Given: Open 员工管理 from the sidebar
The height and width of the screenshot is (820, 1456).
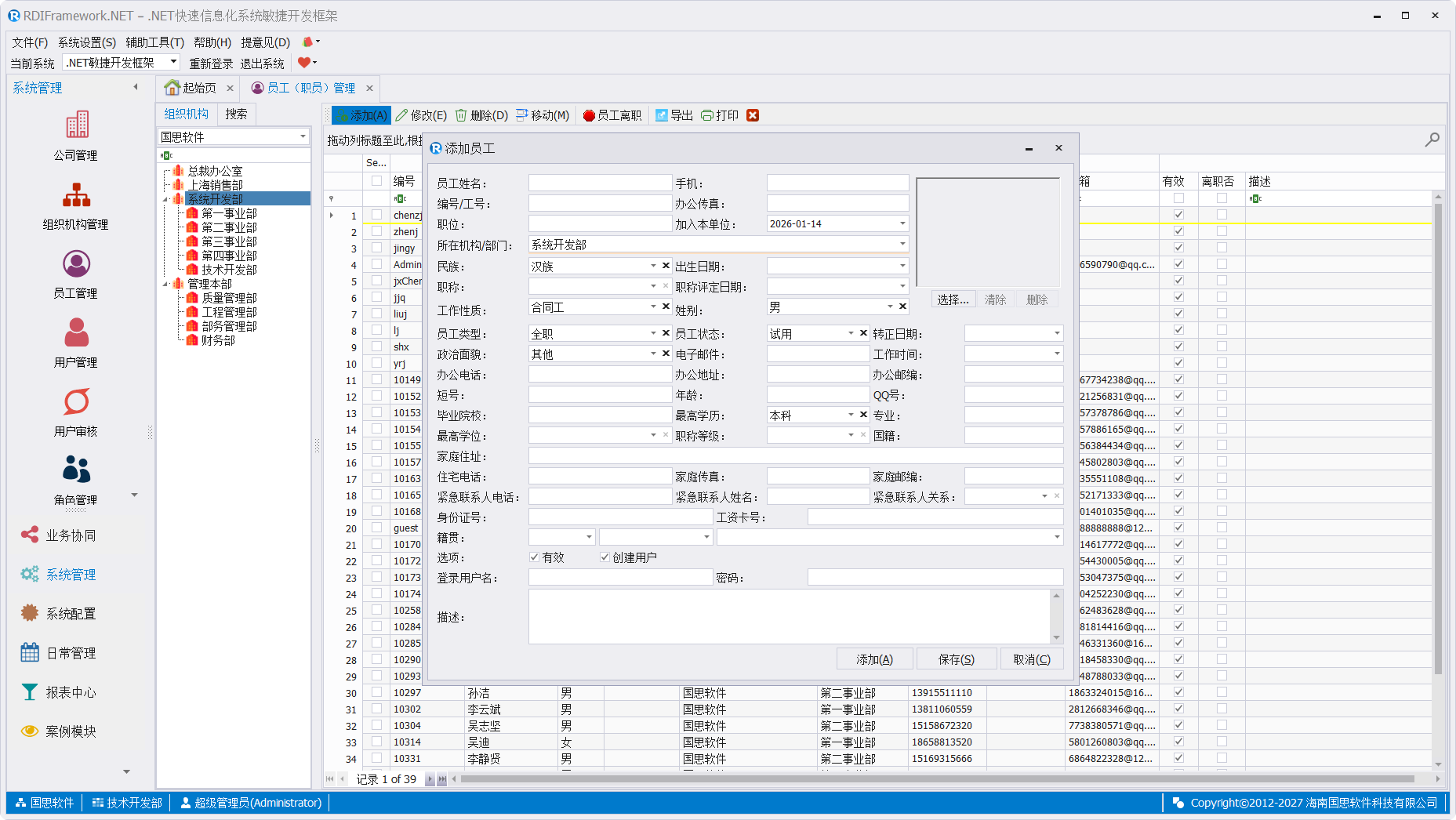Looking at the screenshot, I should [76, 264].
